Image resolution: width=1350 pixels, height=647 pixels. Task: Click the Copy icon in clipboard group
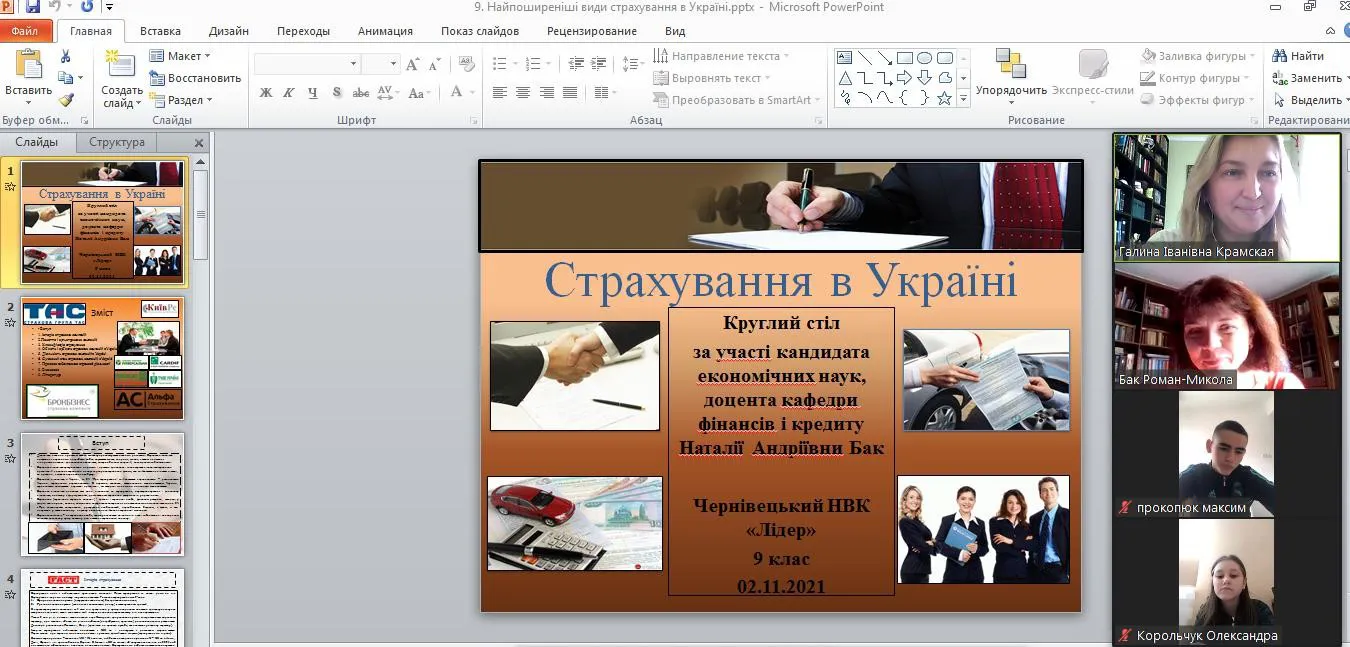click(x=66, y=78)
